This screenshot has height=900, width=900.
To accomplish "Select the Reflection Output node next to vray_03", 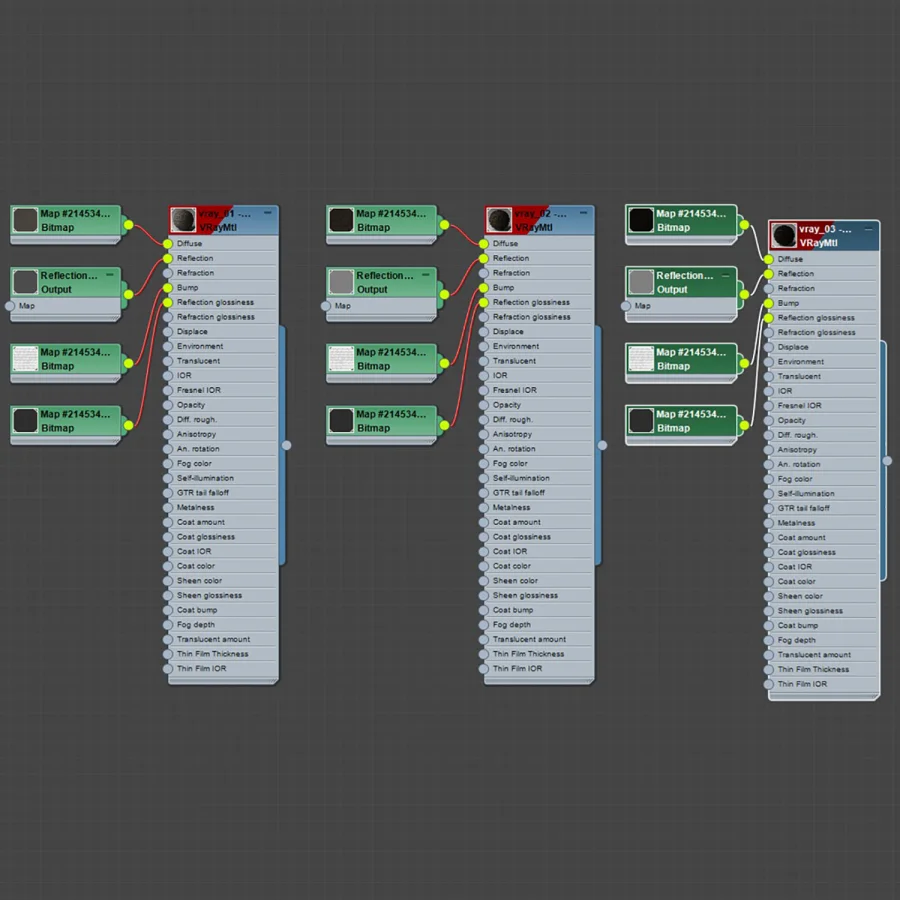I will click(681, 282).
